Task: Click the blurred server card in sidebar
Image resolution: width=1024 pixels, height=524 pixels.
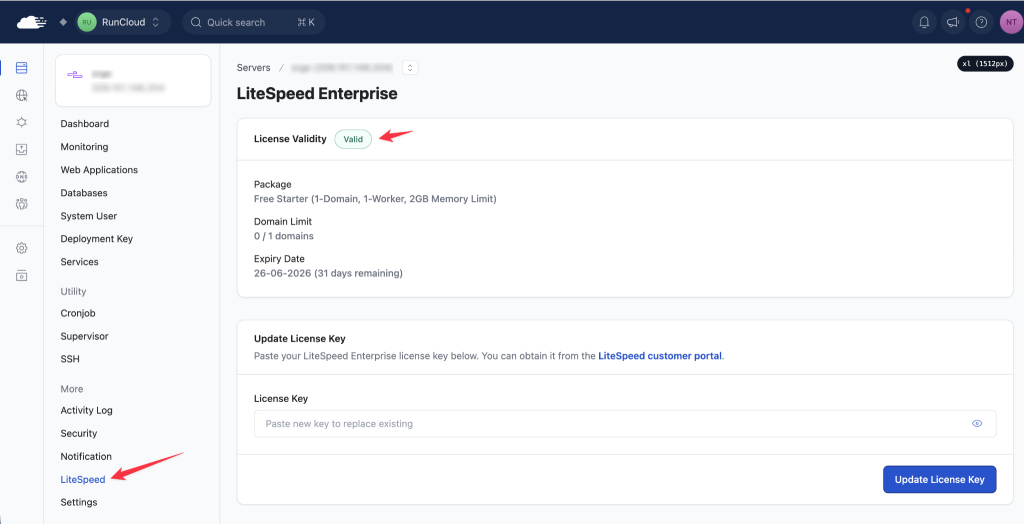Action: pyautogui.click(x=133, y=80)
